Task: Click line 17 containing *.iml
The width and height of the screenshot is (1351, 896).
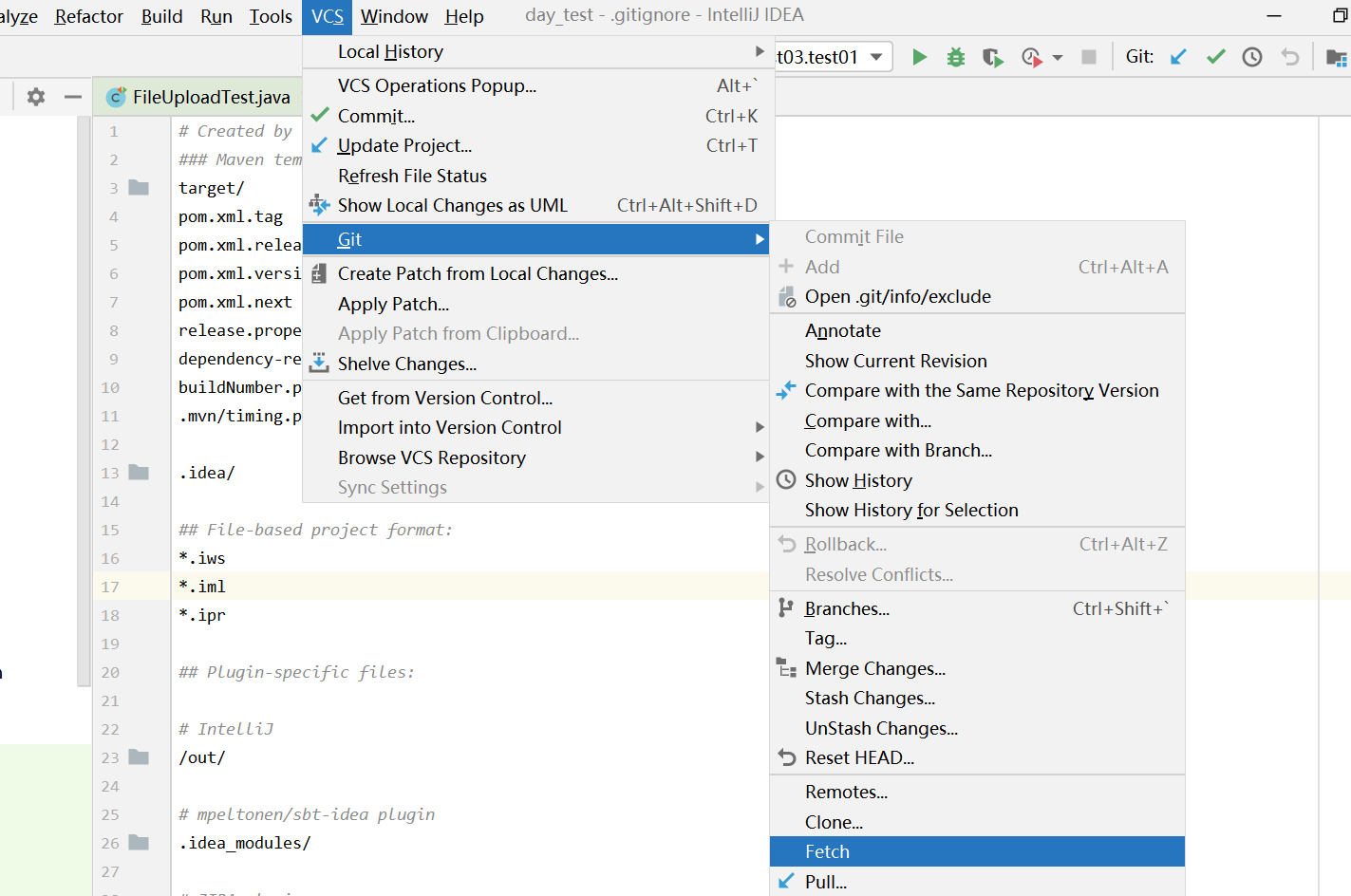Action: pyautogui.click(x=202, y=587)
